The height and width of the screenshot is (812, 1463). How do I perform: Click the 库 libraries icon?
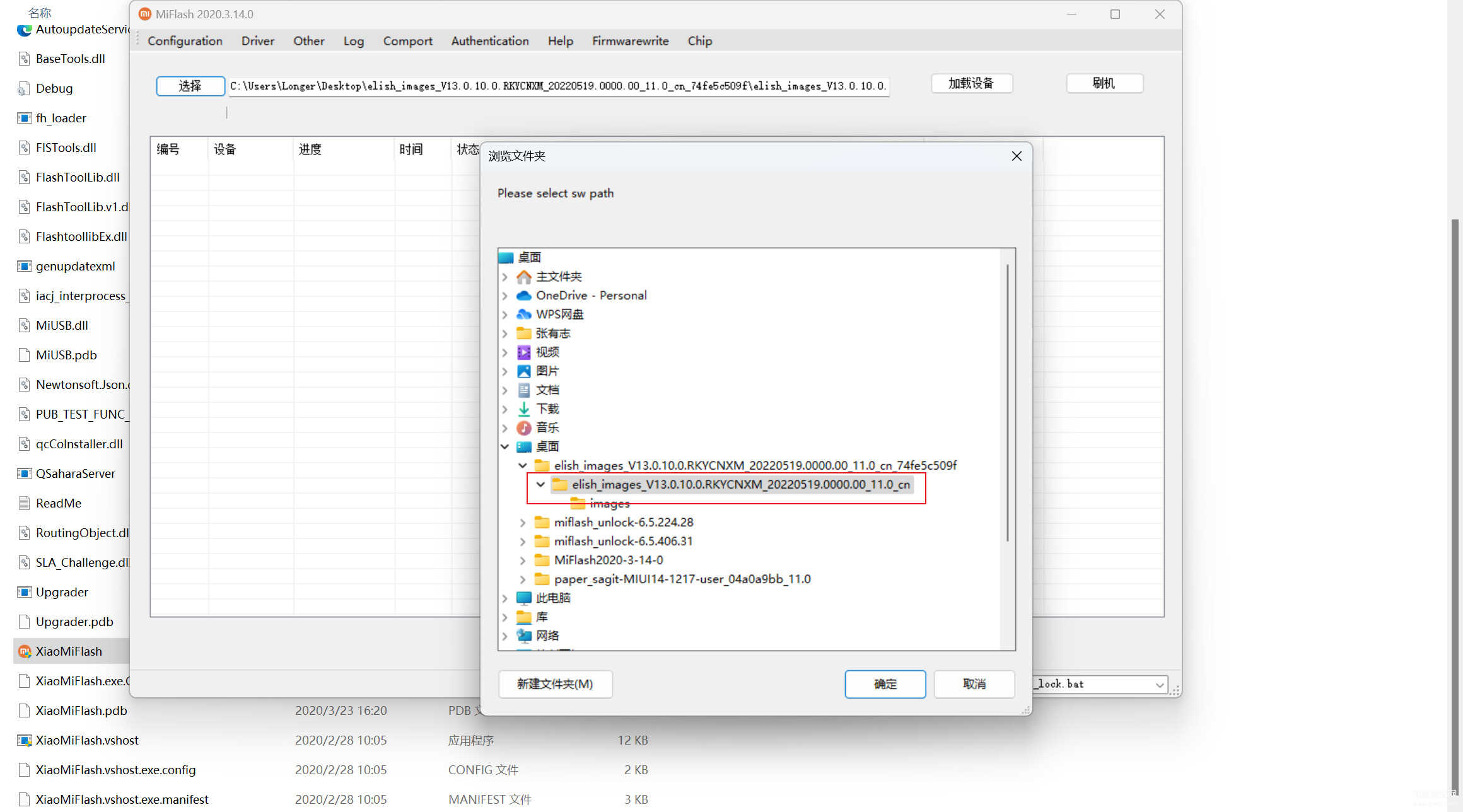pos(524,617)
